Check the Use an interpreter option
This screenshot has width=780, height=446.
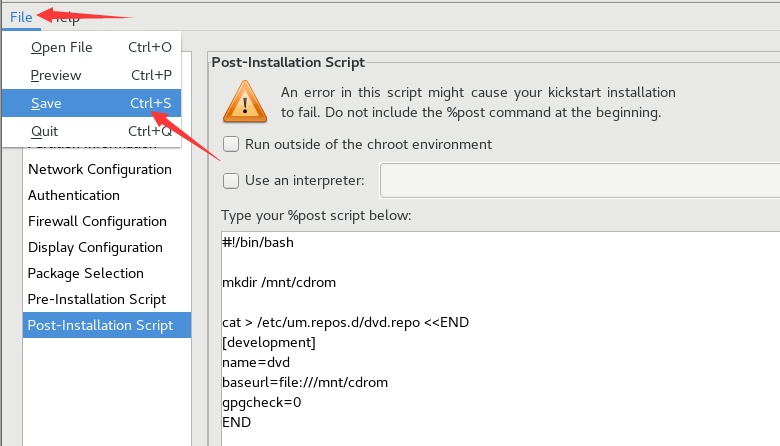point(231,180)
